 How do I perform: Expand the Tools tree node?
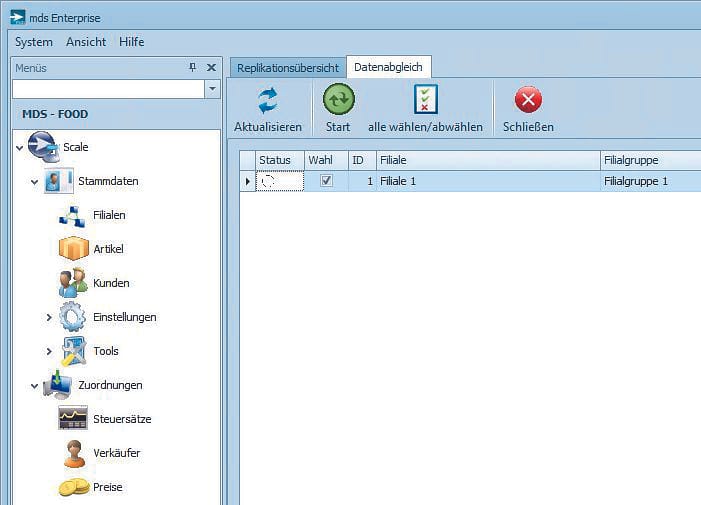[49, 352]
